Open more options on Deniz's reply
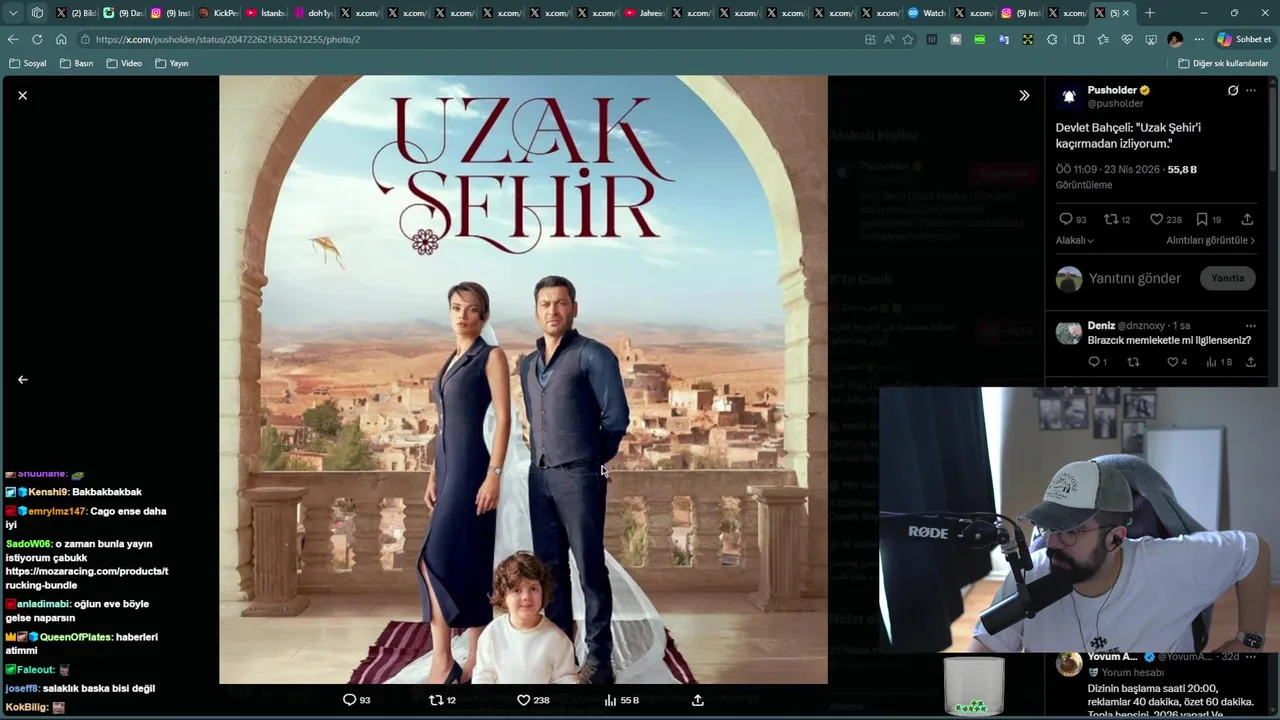1280x720 pixels. click(x=1250, y=325)
